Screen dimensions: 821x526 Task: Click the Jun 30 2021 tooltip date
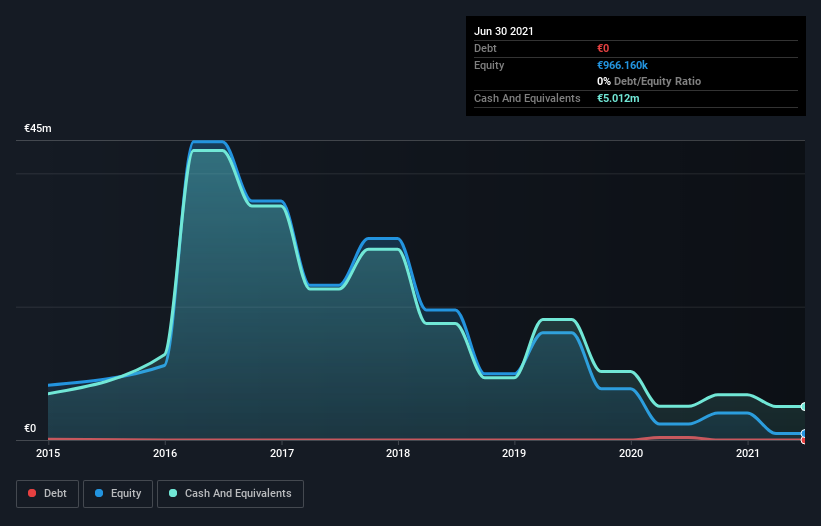point(504,31)
